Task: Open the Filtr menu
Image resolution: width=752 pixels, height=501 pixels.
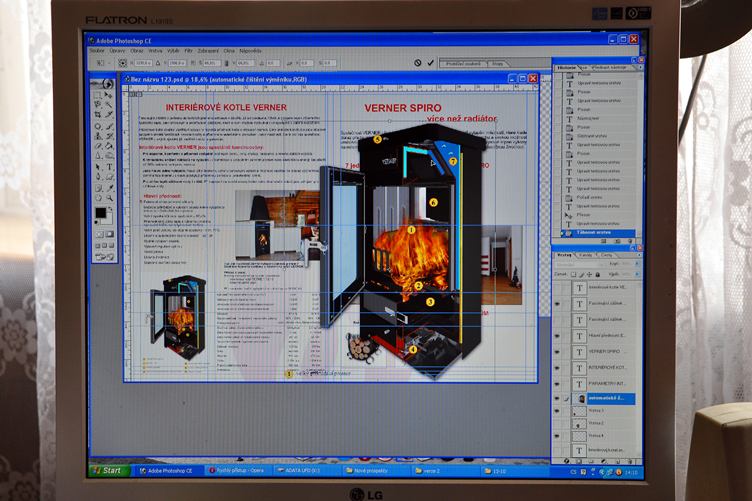Action: point(188,50)
